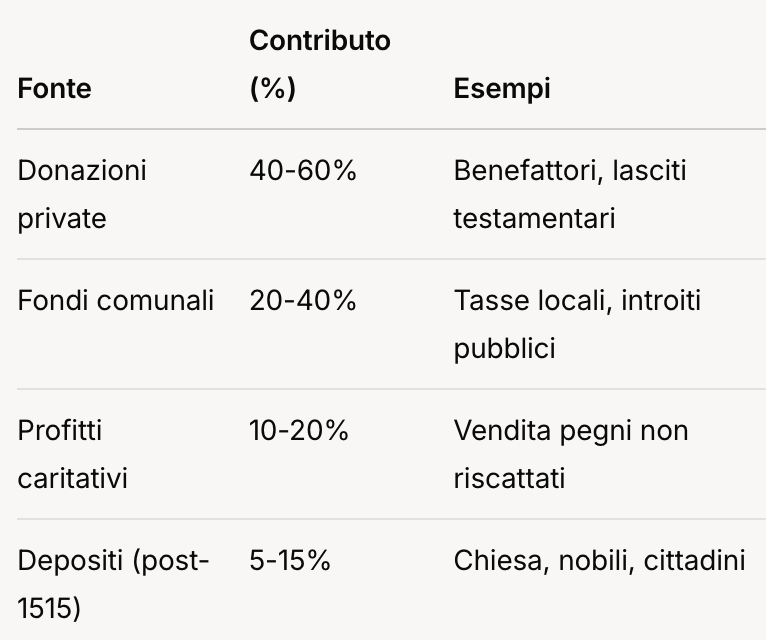This screenshot has width=766, height=640.
Task: Click the word pubblici
Action: [x=503, y=348]
